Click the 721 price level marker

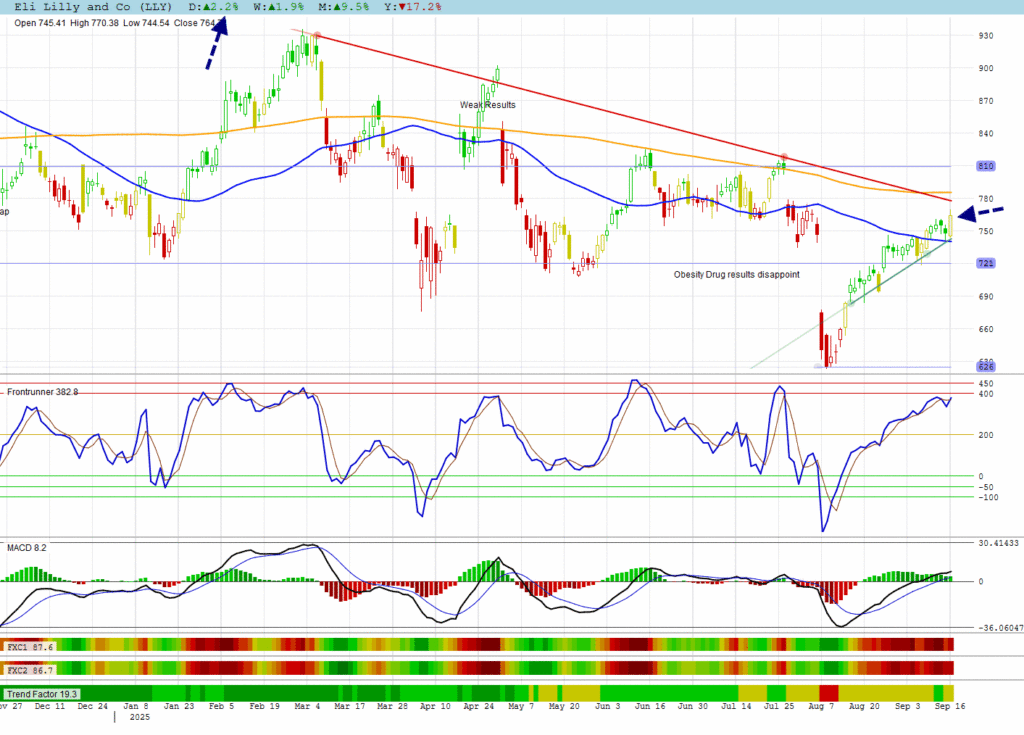coord(985,263)
